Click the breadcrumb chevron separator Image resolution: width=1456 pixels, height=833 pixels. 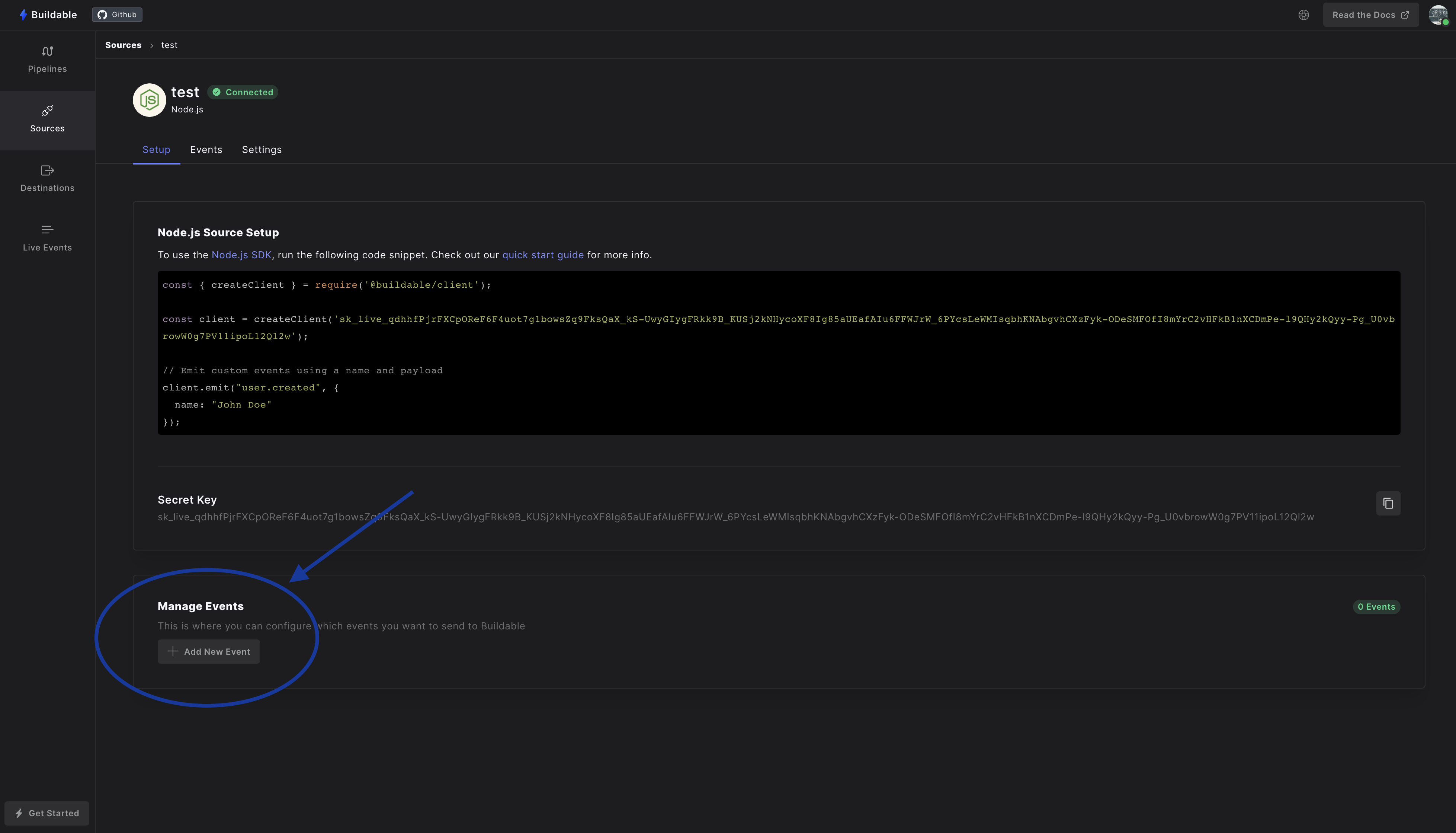click(151, 46)
